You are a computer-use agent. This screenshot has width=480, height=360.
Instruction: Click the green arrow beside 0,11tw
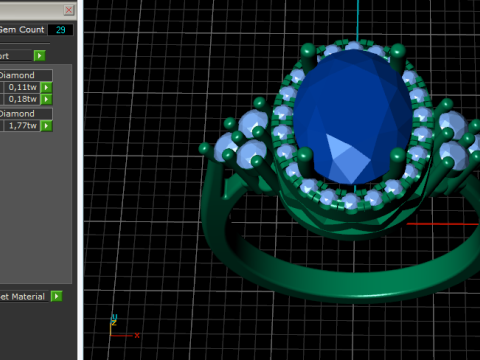click(x=46, y=87)
